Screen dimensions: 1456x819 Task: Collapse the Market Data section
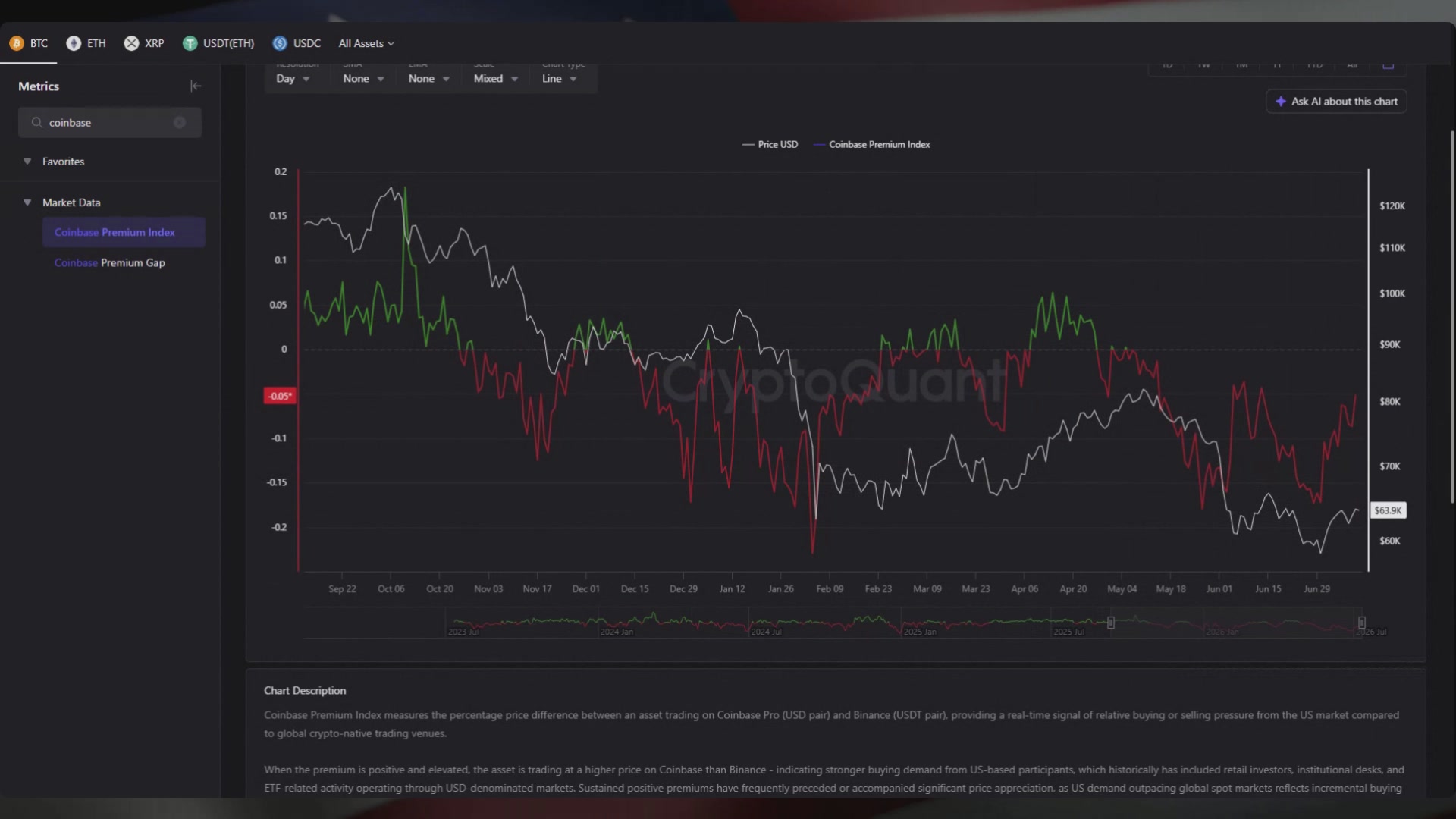click(x=27, y=202)
